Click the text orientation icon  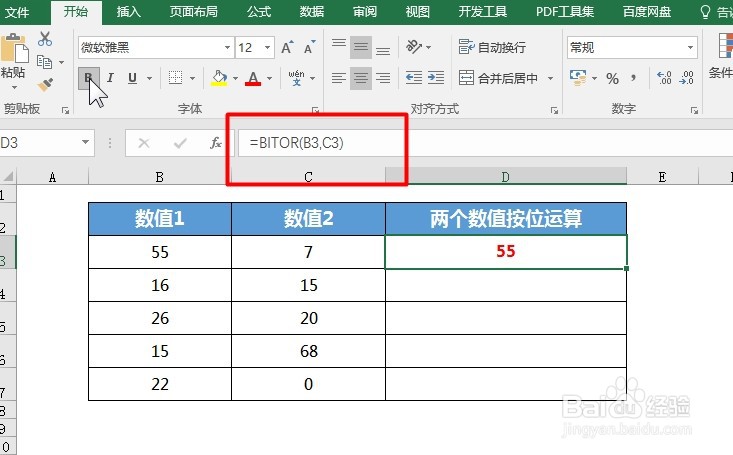(x=414, y=47)
